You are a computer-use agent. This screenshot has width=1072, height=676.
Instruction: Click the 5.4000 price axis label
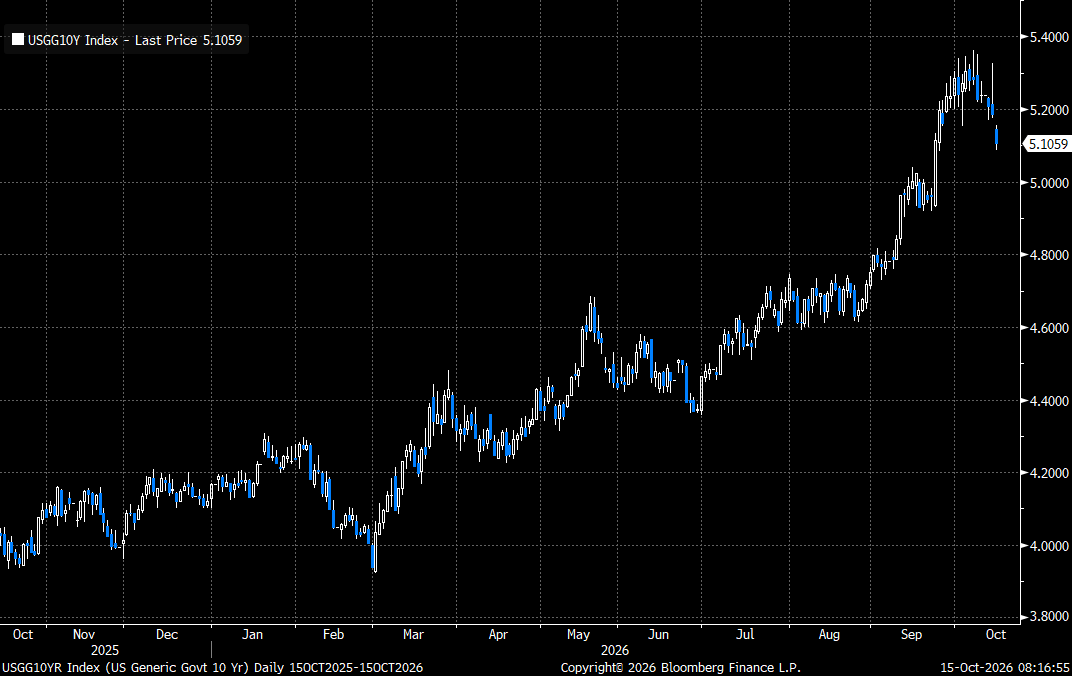[1049, 37]
